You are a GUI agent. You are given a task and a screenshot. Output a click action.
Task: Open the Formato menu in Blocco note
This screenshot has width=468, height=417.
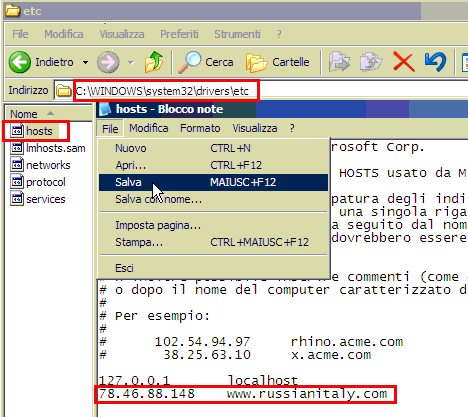tap(200, 128)
